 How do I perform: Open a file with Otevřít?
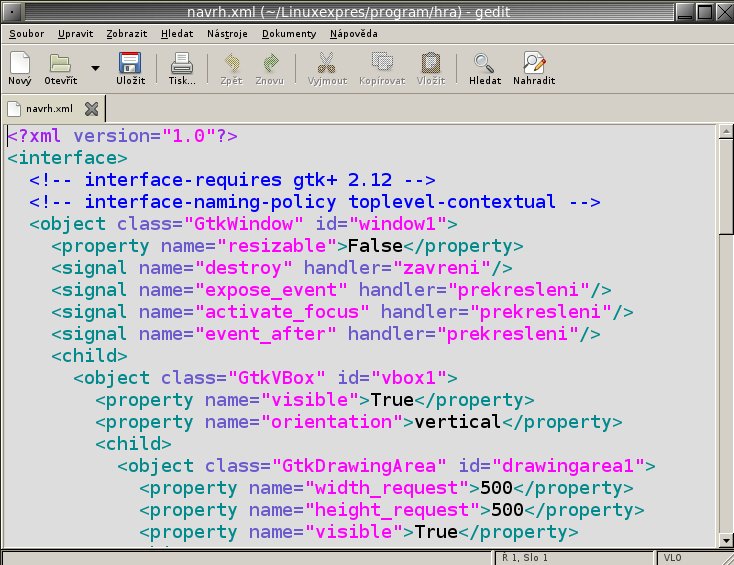point(61,69)
